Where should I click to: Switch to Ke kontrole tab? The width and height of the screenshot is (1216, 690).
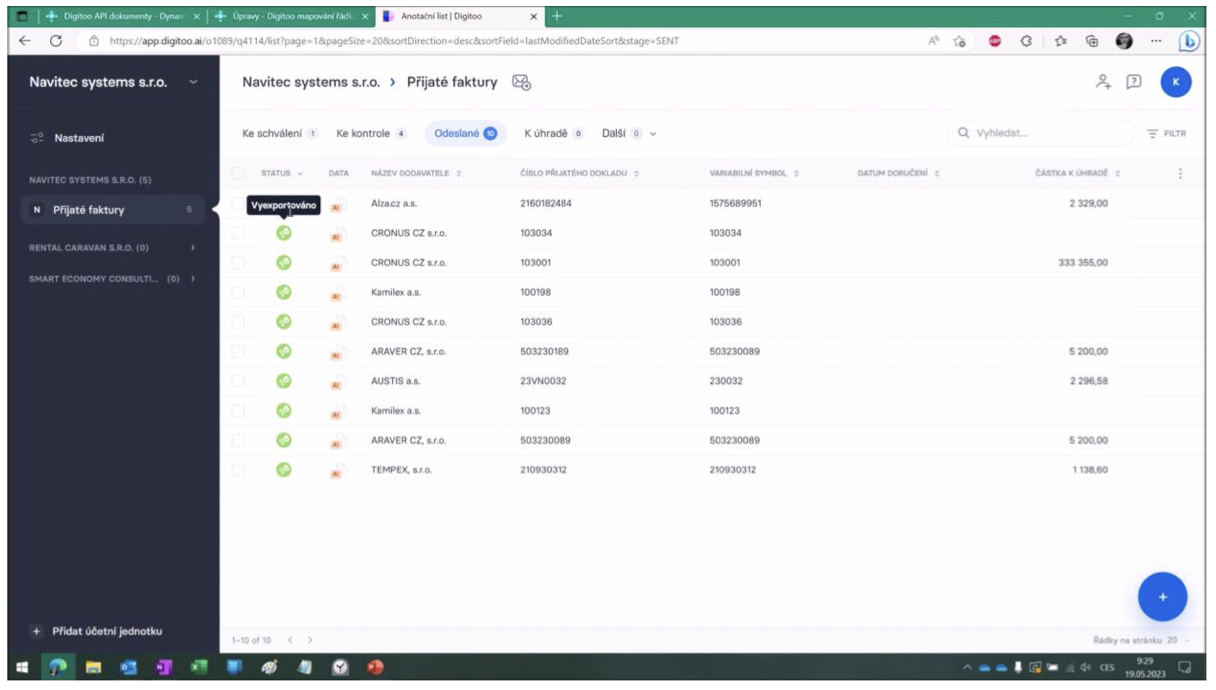pyautogui.click(x=371, y=133)
